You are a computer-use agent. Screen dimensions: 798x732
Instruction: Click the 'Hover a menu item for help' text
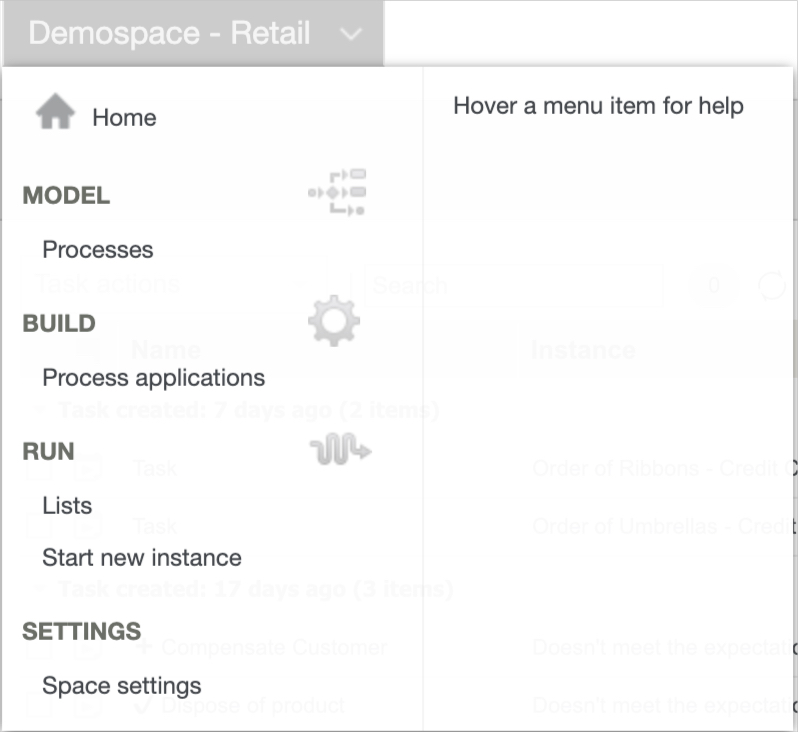coord(598,106)
